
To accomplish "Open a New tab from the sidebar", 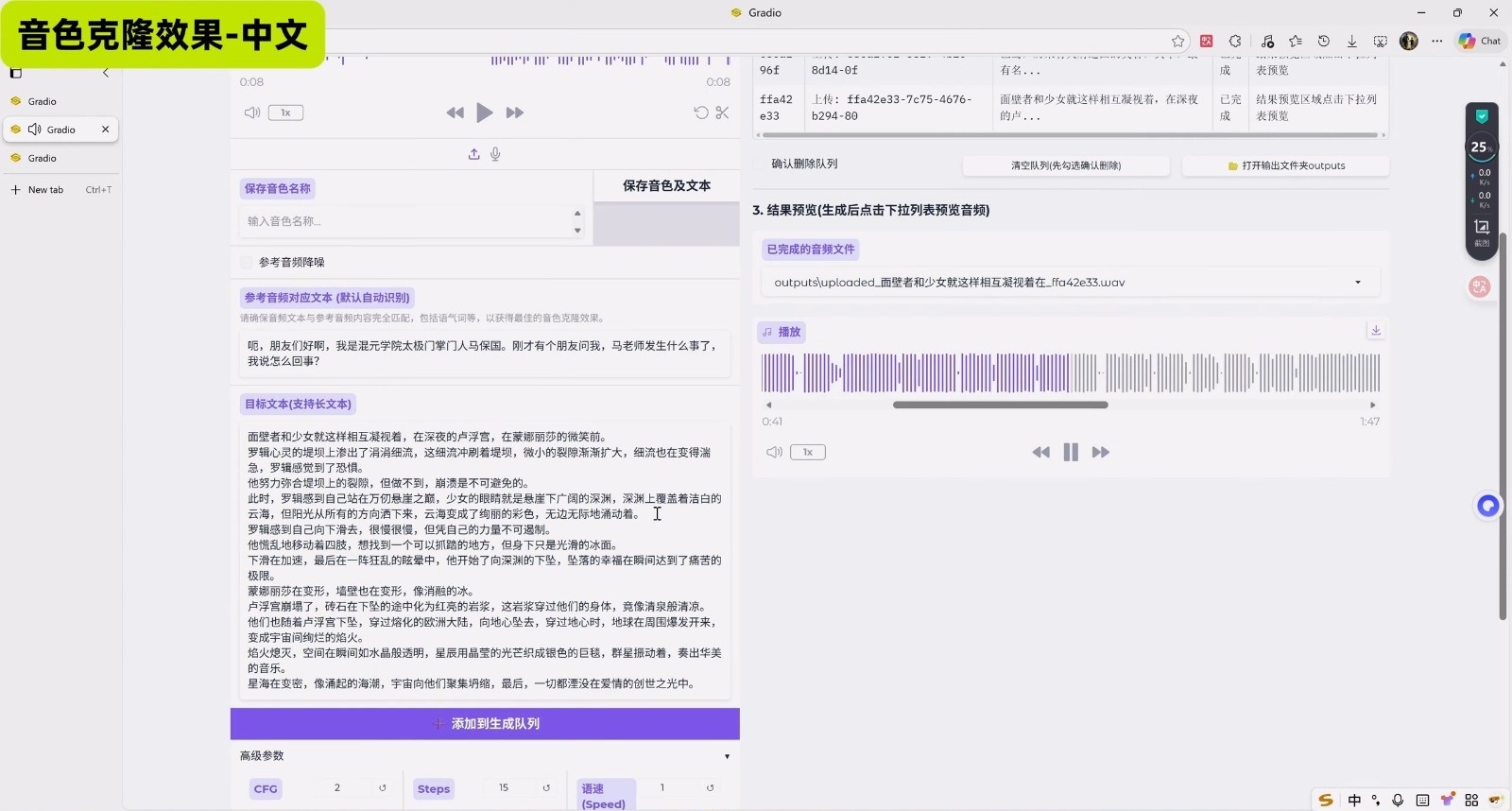I will click(x=45, y=190).
